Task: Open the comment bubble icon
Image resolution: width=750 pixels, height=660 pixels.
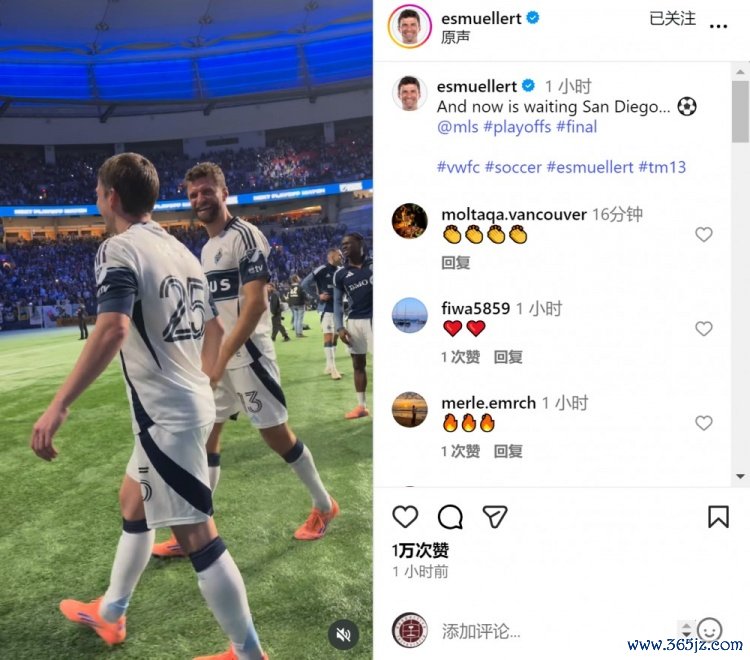Action: [450, 517]
